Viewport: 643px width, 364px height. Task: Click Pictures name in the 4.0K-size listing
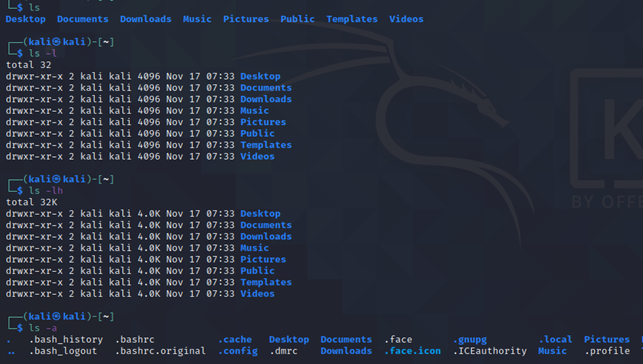(263, 259)
